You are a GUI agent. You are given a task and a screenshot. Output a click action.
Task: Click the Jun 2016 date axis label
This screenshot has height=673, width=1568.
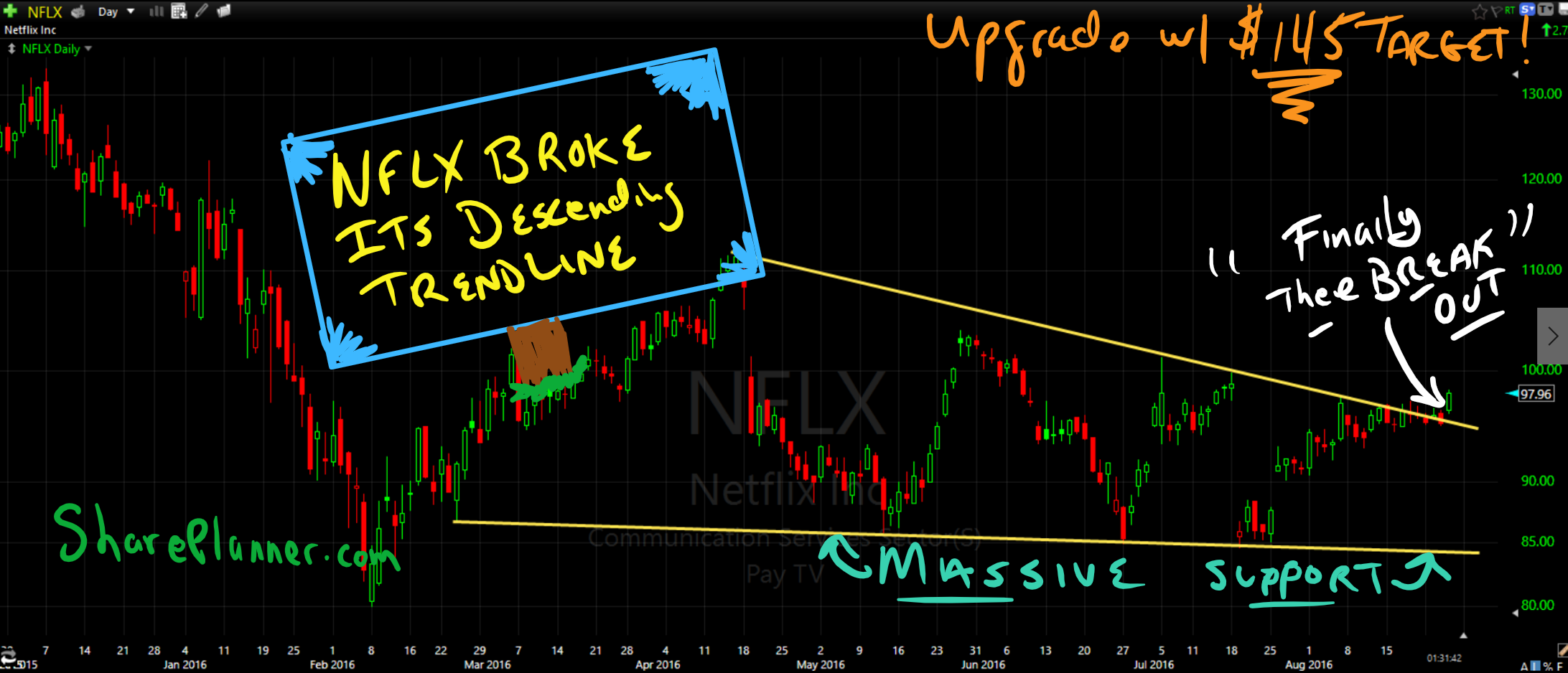[983, 664]
